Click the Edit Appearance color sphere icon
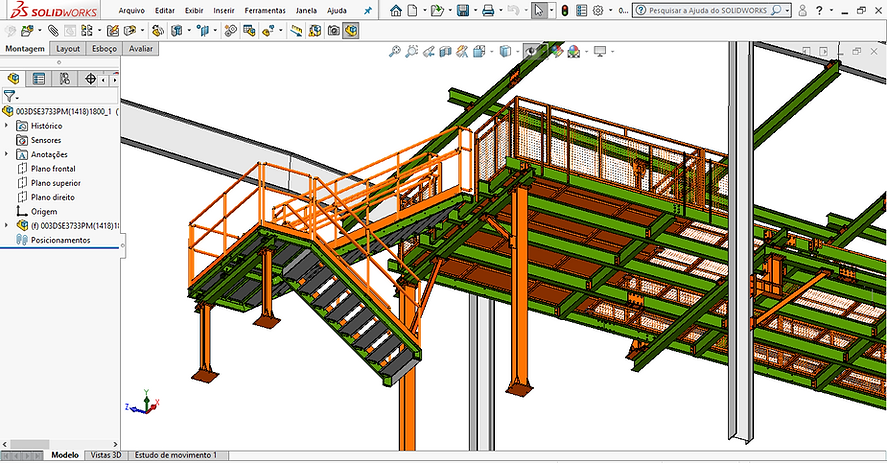 pos(558,52)
